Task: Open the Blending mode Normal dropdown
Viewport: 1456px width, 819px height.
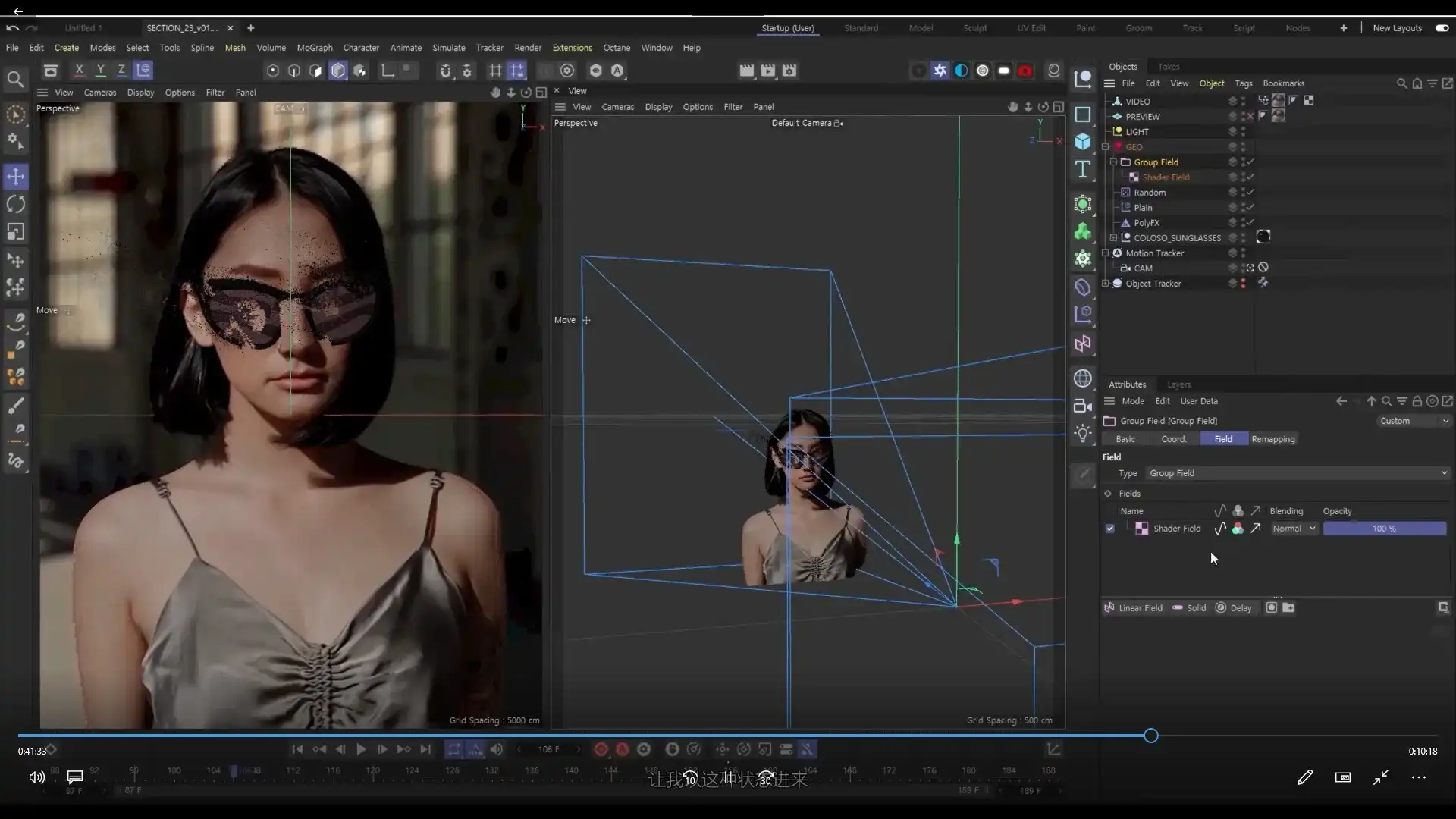Action: (1294, 529)
